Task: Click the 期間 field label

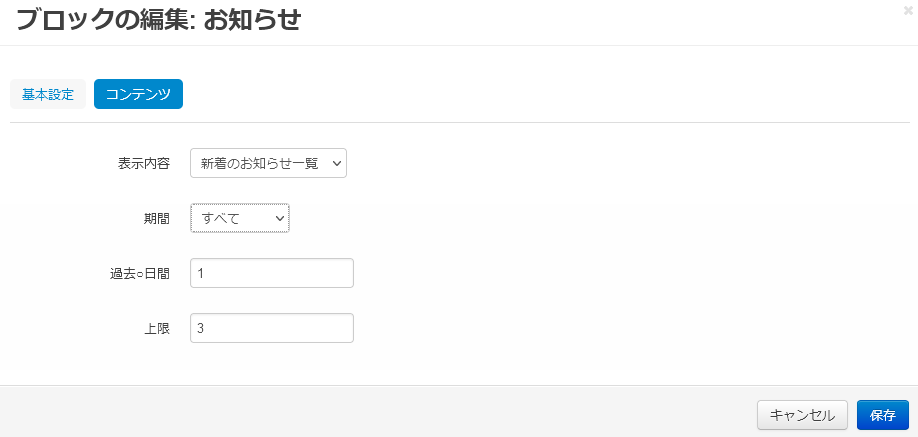Action: pyautogui.click(x=157, y=218)
